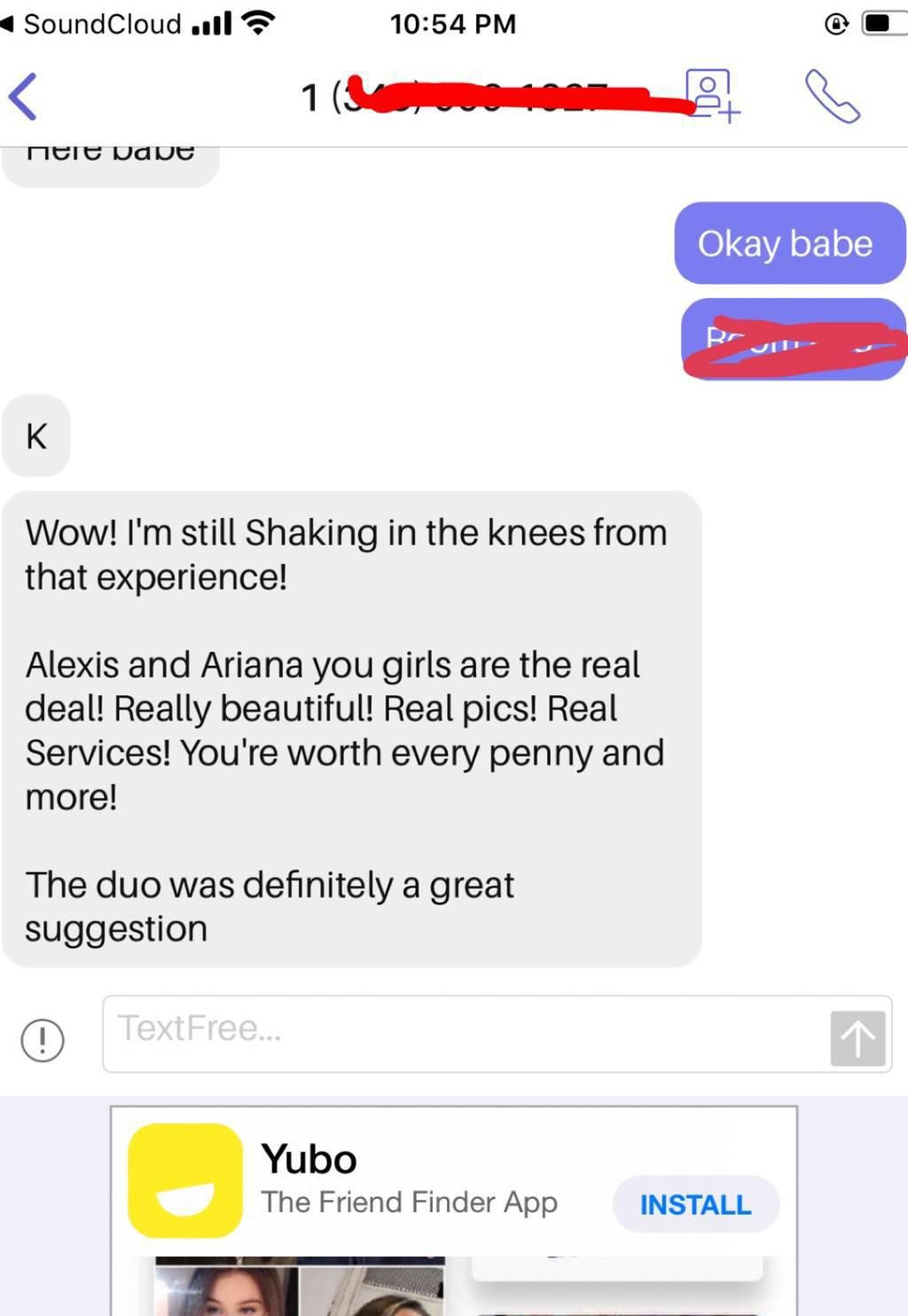Tap the yellow Yubo app icon
Screen dimensions: 908x1316
coord(185,1180)
